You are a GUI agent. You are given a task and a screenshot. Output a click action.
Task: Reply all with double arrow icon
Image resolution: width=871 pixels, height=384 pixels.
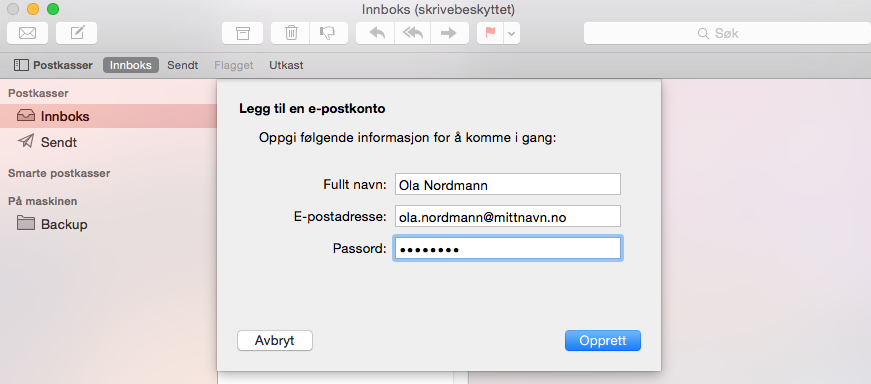(x=413, y=33)
